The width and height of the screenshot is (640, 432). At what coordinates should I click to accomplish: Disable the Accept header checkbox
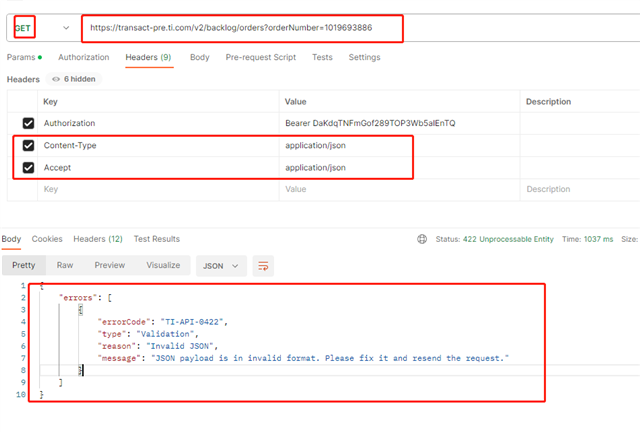click(28, 167)
